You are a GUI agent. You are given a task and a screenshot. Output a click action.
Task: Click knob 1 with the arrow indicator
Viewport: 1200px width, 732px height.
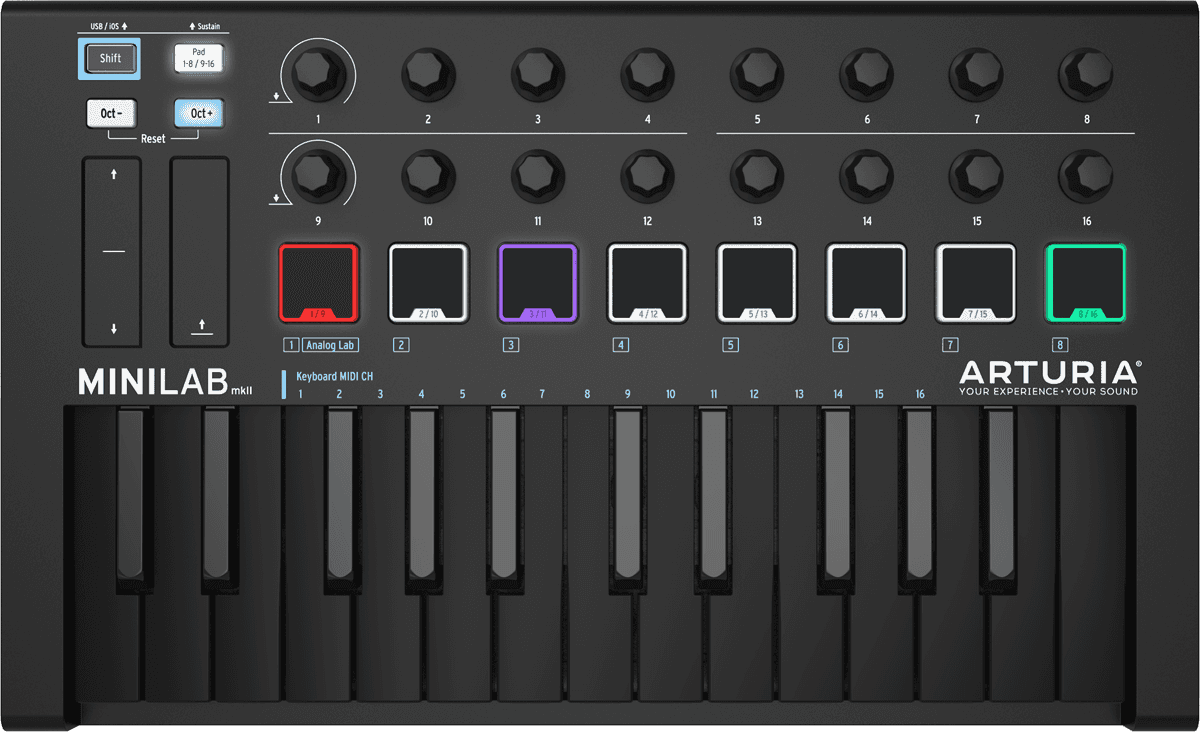[317, 75]
